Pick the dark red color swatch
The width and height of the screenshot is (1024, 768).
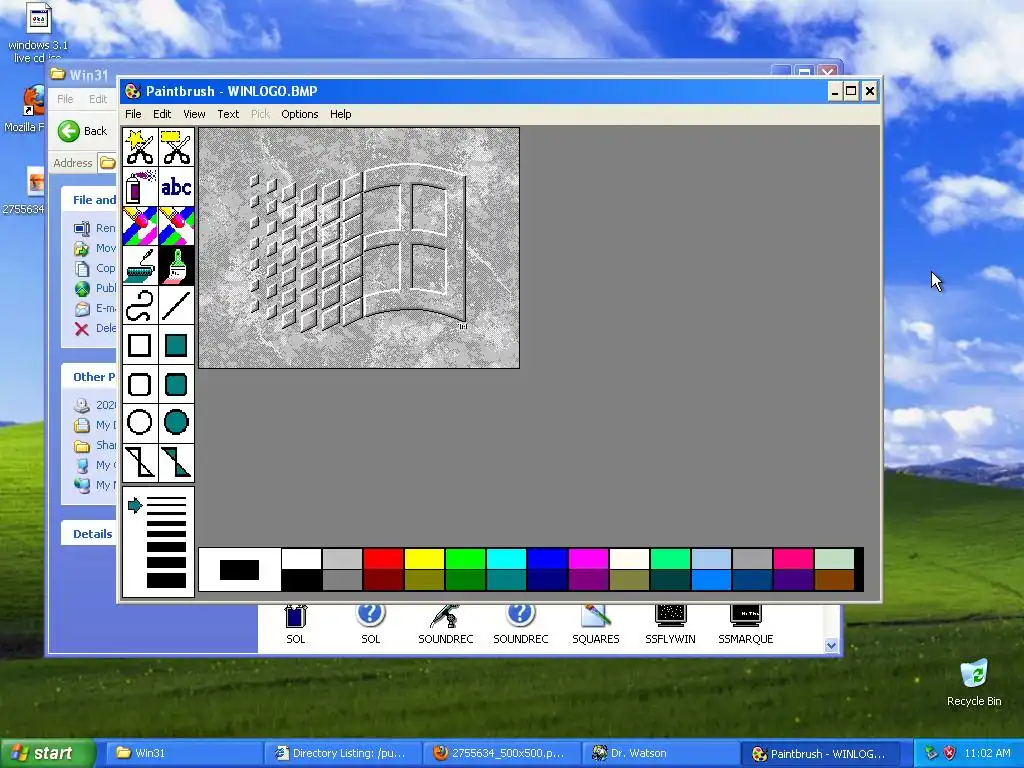383,580
